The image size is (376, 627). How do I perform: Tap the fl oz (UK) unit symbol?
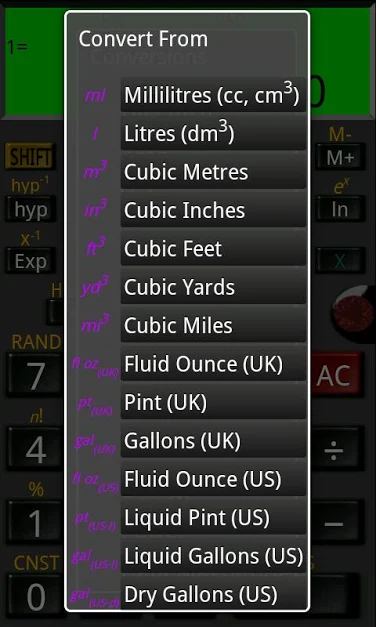(96, 366)
